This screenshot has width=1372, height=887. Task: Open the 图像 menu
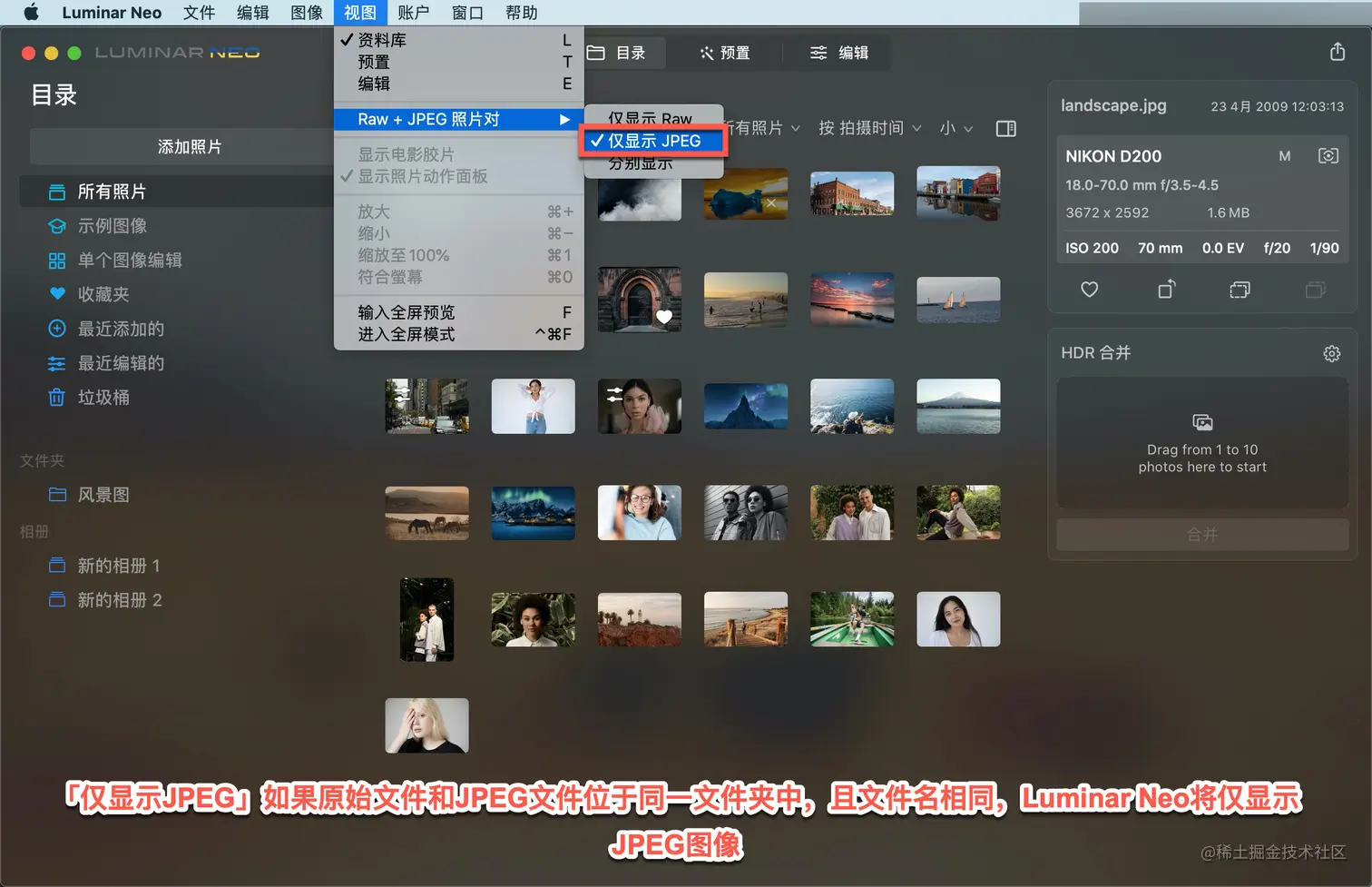pos(307,13)
